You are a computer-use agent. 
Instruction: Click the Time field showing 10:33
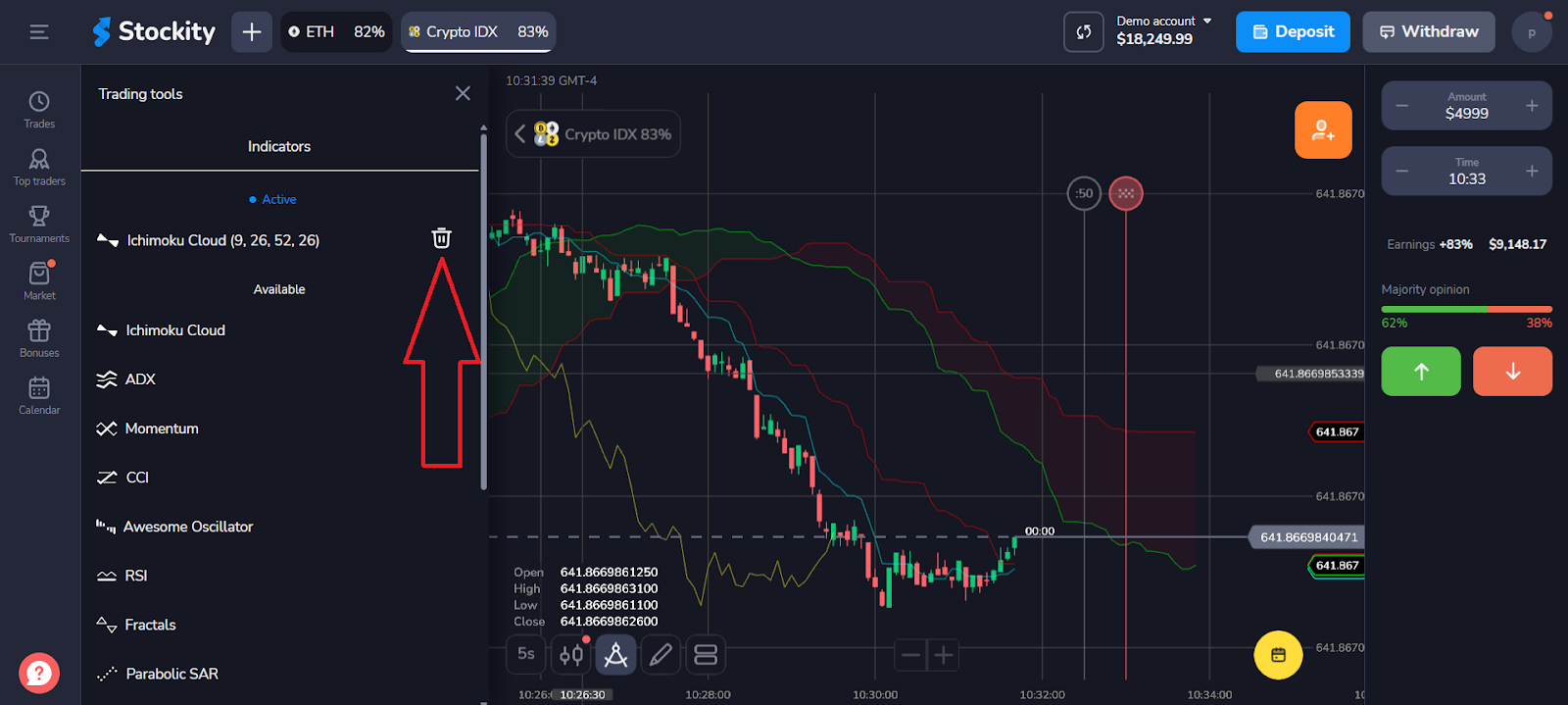pos(1467,172)
